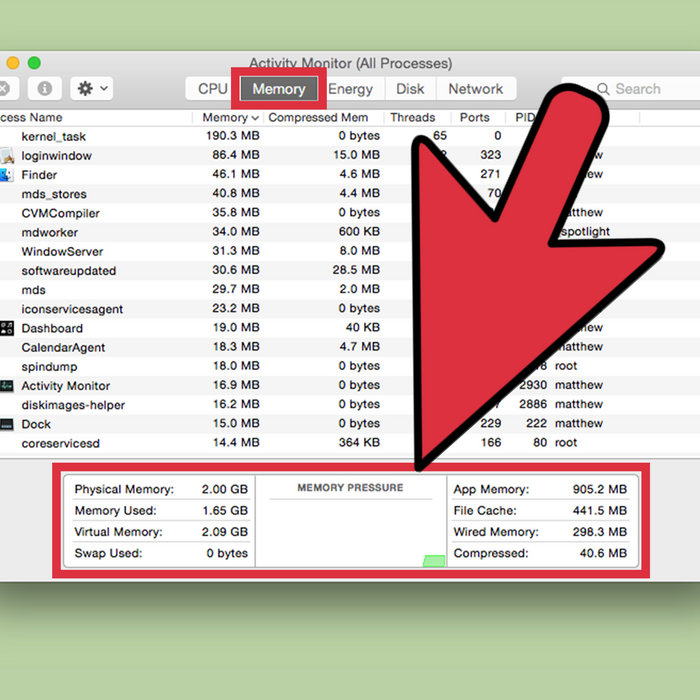Switch to the Network tab
The image size is (700, 700).
(x=476, y=88)
